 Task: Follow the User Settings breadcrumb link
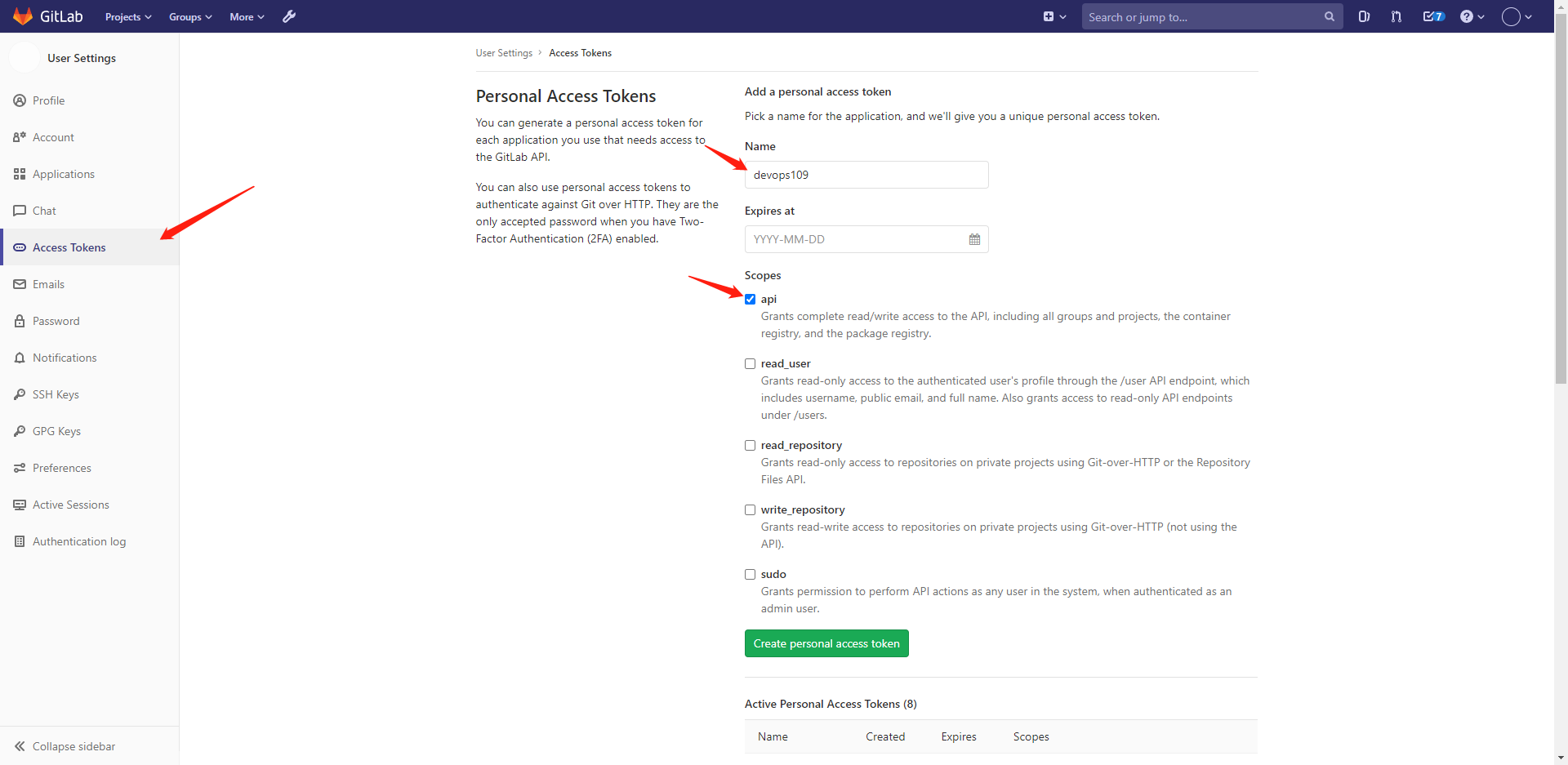(504, 53)
